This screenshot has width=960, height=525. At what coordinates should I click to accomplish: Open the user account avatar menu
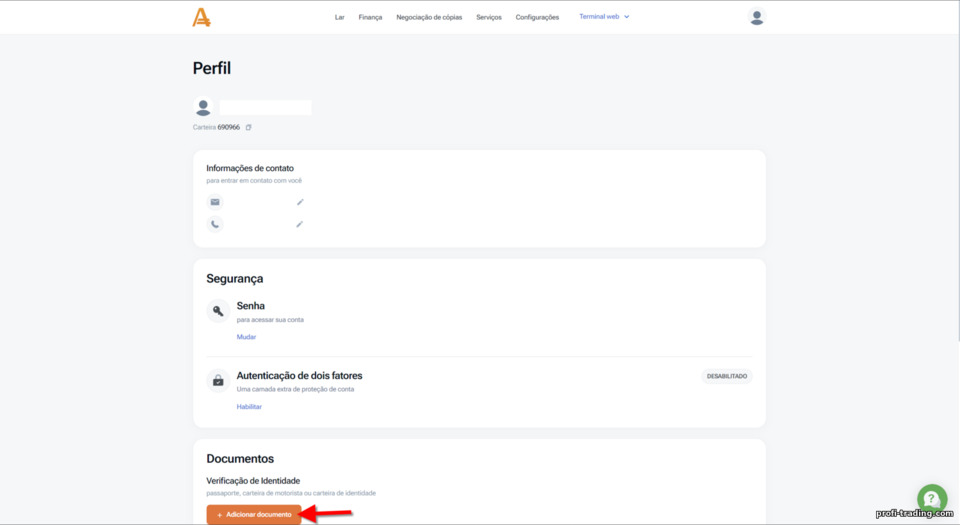tap(757, 17)
